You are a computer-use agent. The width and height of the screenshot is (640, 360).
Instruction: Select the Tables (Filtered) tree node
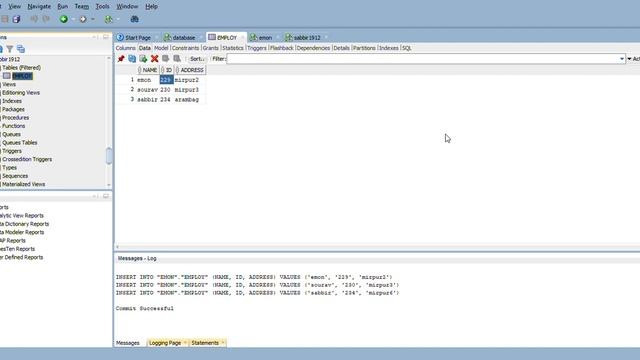tap(21, 68)
